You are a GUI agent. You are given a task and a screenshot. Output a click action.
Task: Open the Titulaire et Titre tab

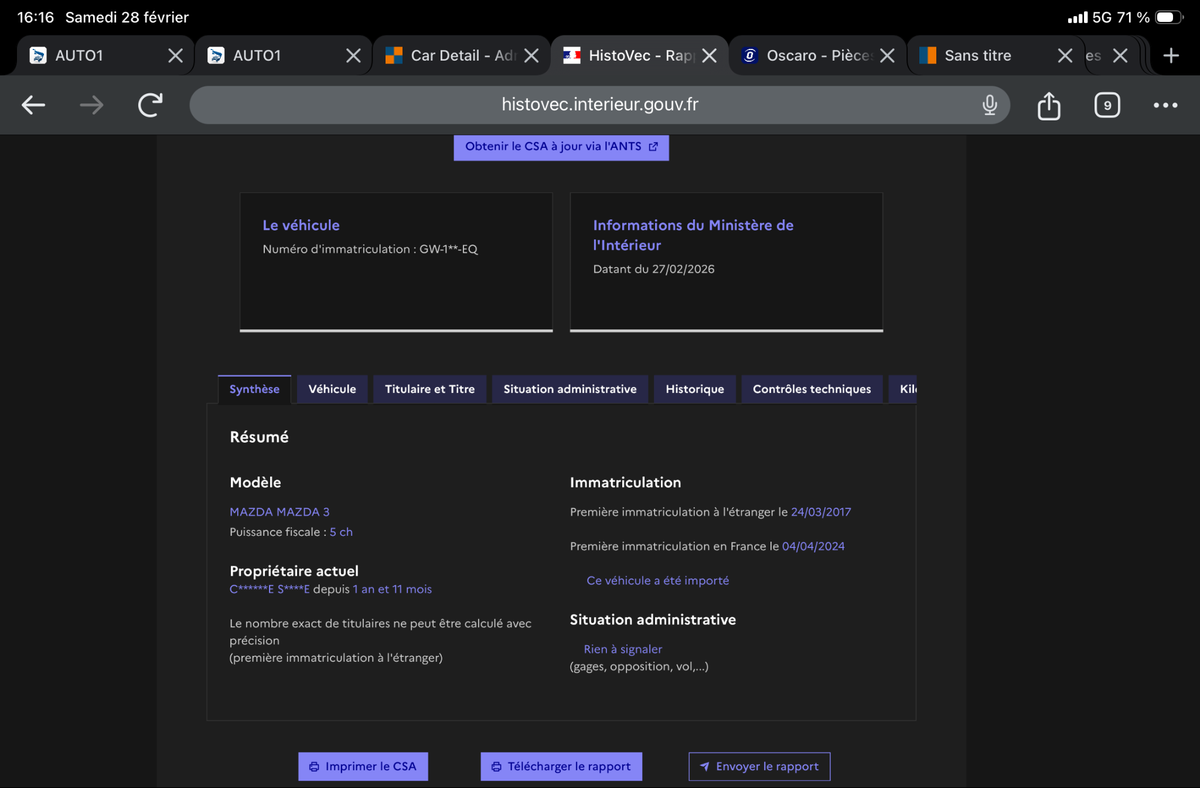click(430, 389)
